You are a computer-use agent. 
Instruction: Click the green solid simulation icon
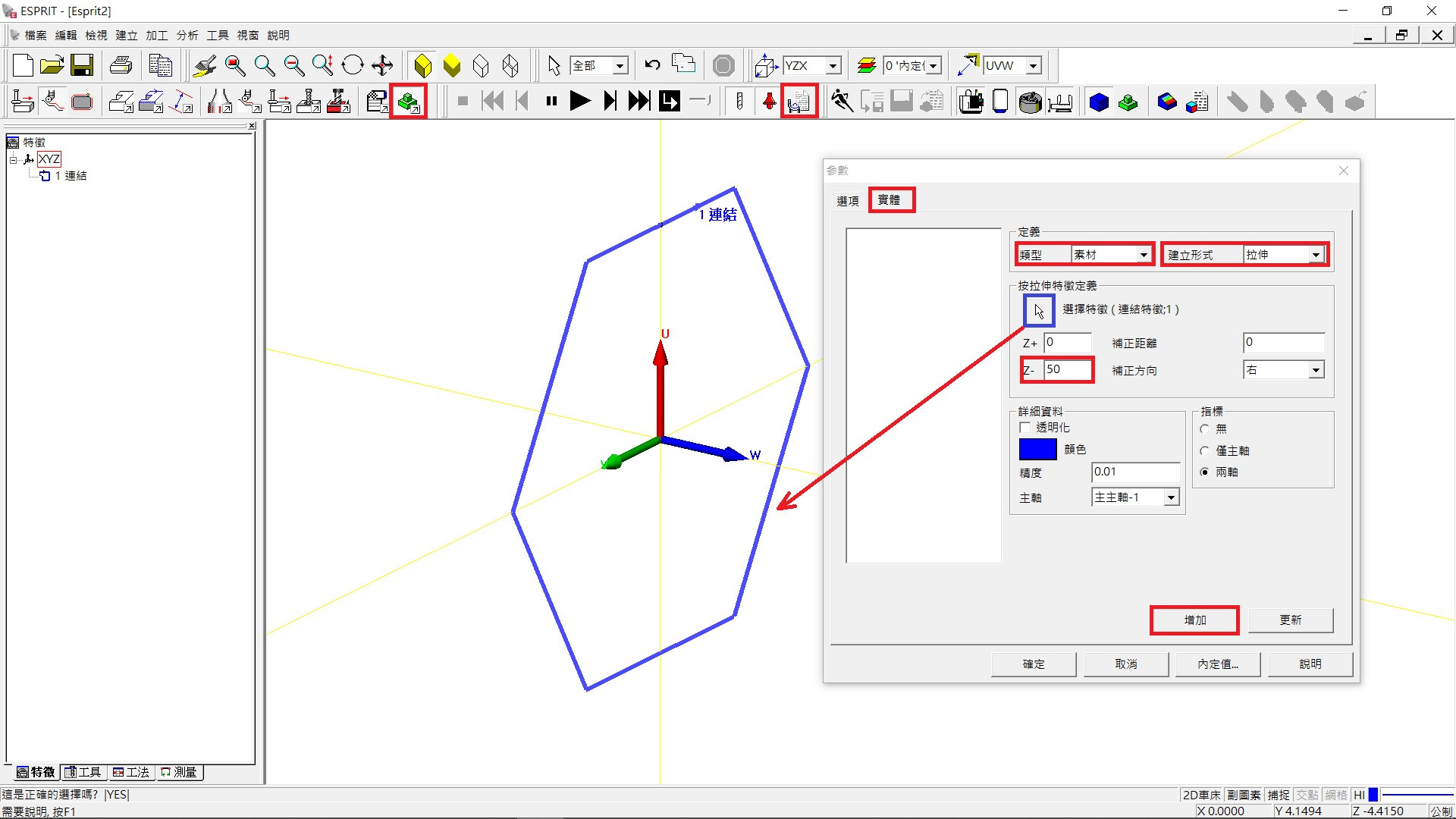pyautogui.click(x=409, y=102)
